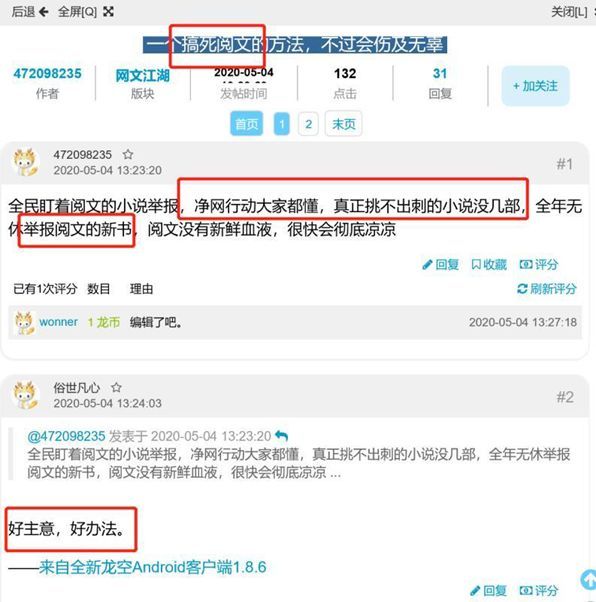The image size is (596, 602).
Task: Click the back arrow icon next to 后退
Action: tap(44, 12)
